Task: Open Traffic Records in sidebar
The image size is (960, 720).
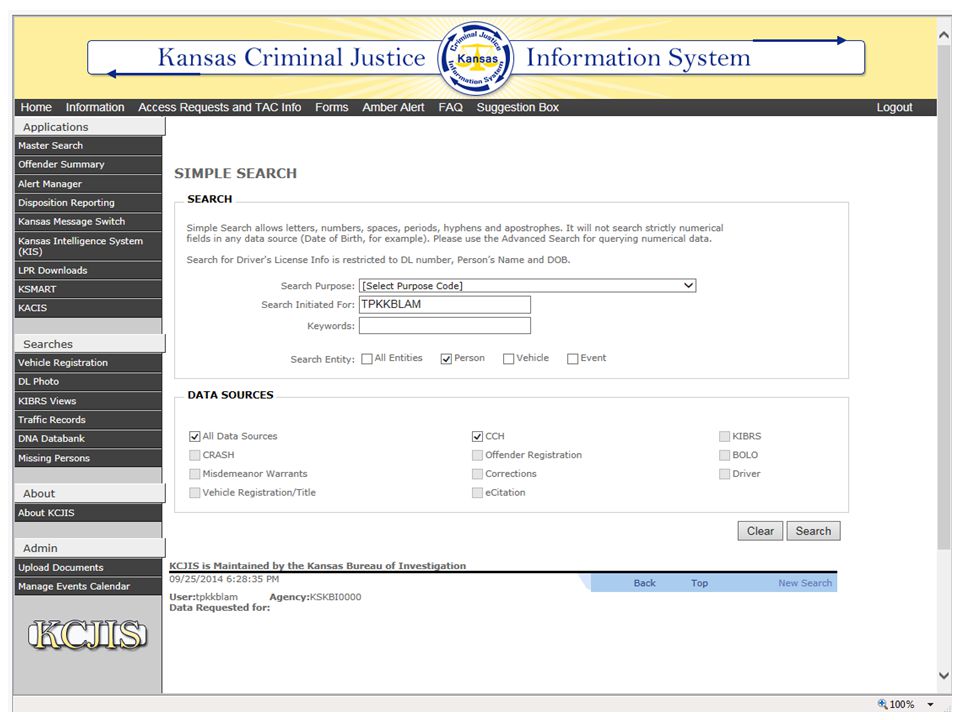Action: [88, 420]
